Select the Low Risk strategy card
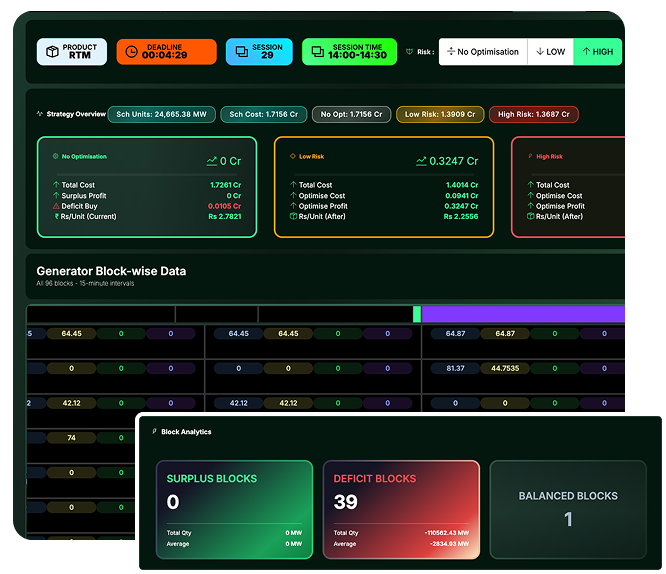Screen dimensions: 666x574 point(384,187)
